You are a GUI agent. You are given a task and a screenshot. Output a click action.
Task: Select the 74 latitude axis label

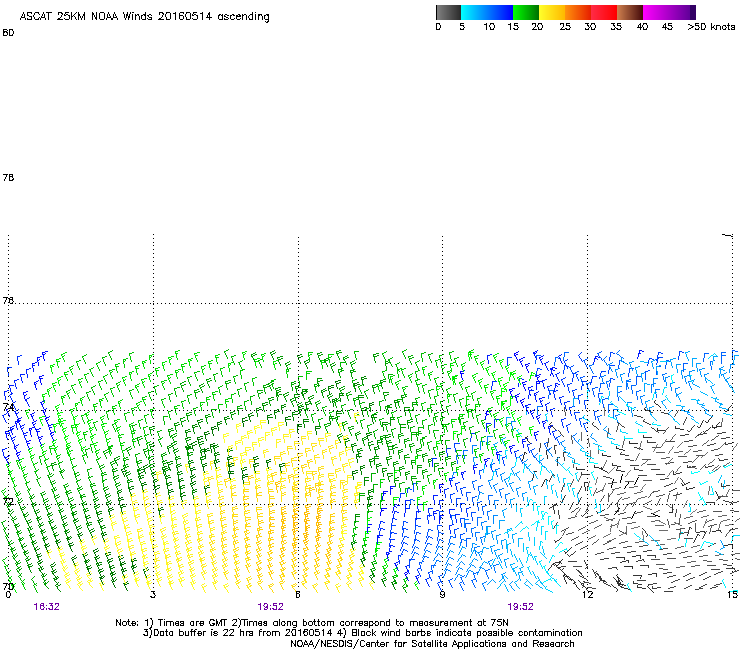pyautogui.click(x=8, y=407)
